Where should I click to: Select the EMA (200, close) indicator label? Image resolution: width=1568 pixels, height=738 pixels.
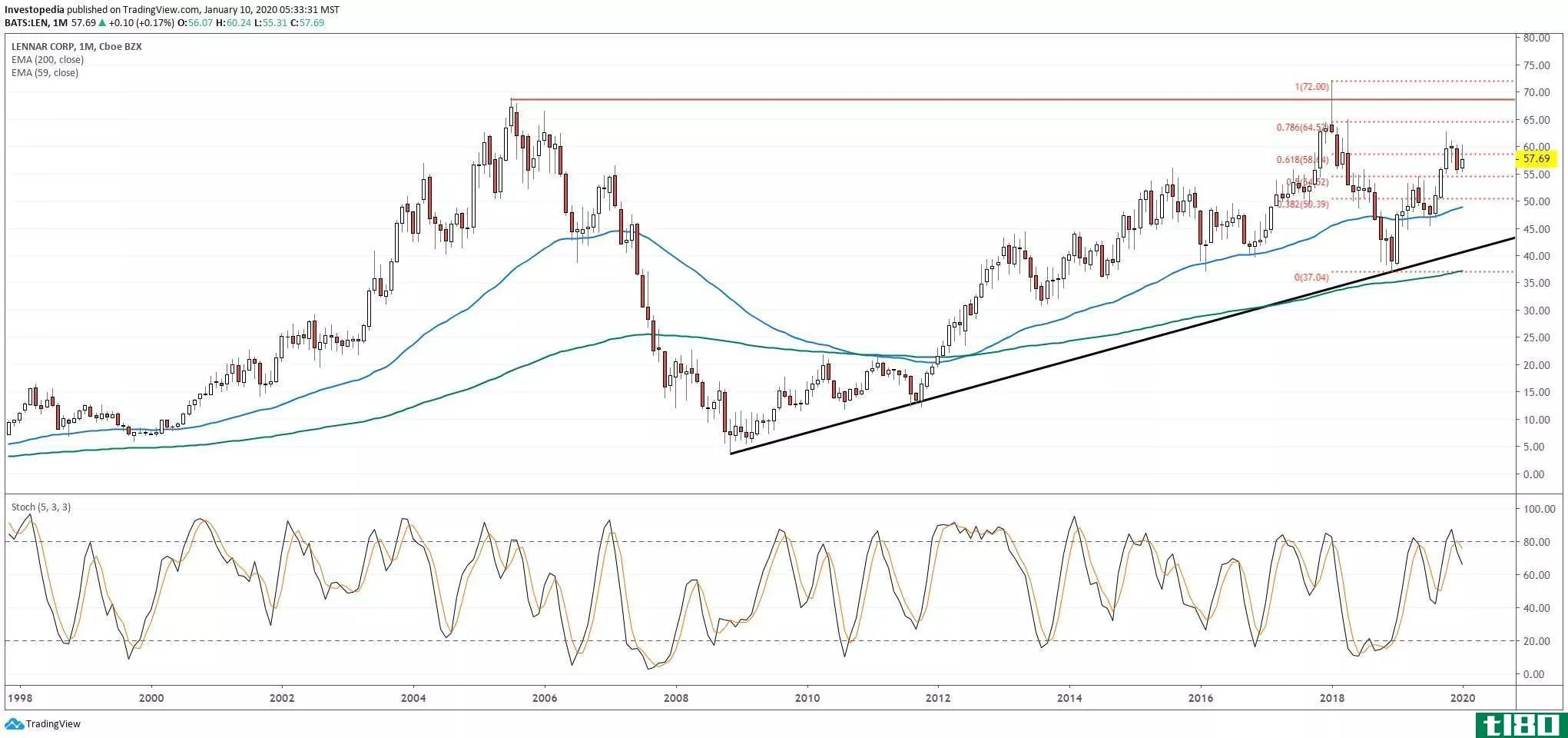tap(48, 59)
